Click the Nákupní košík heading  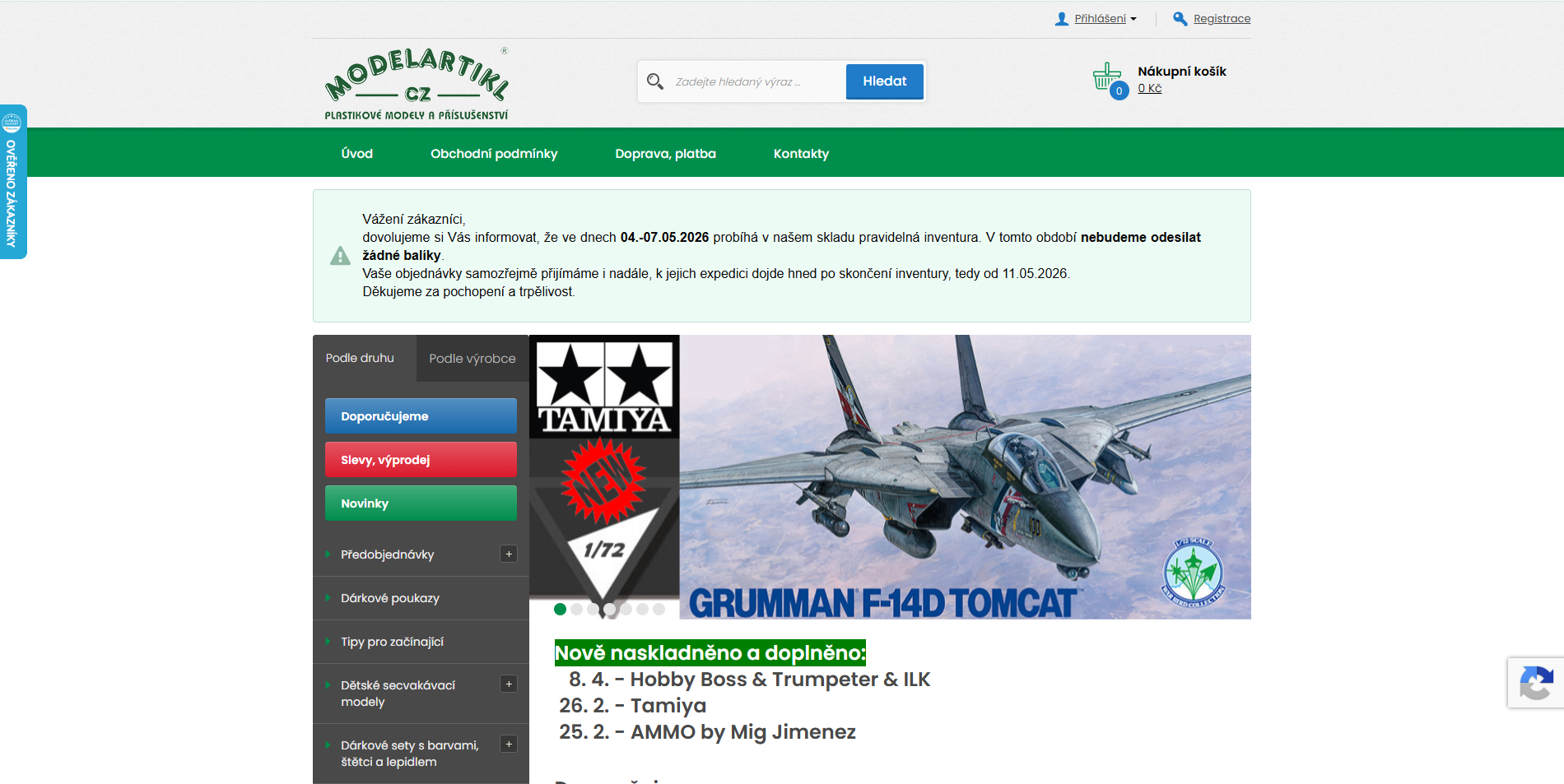tap(1182, 72)
